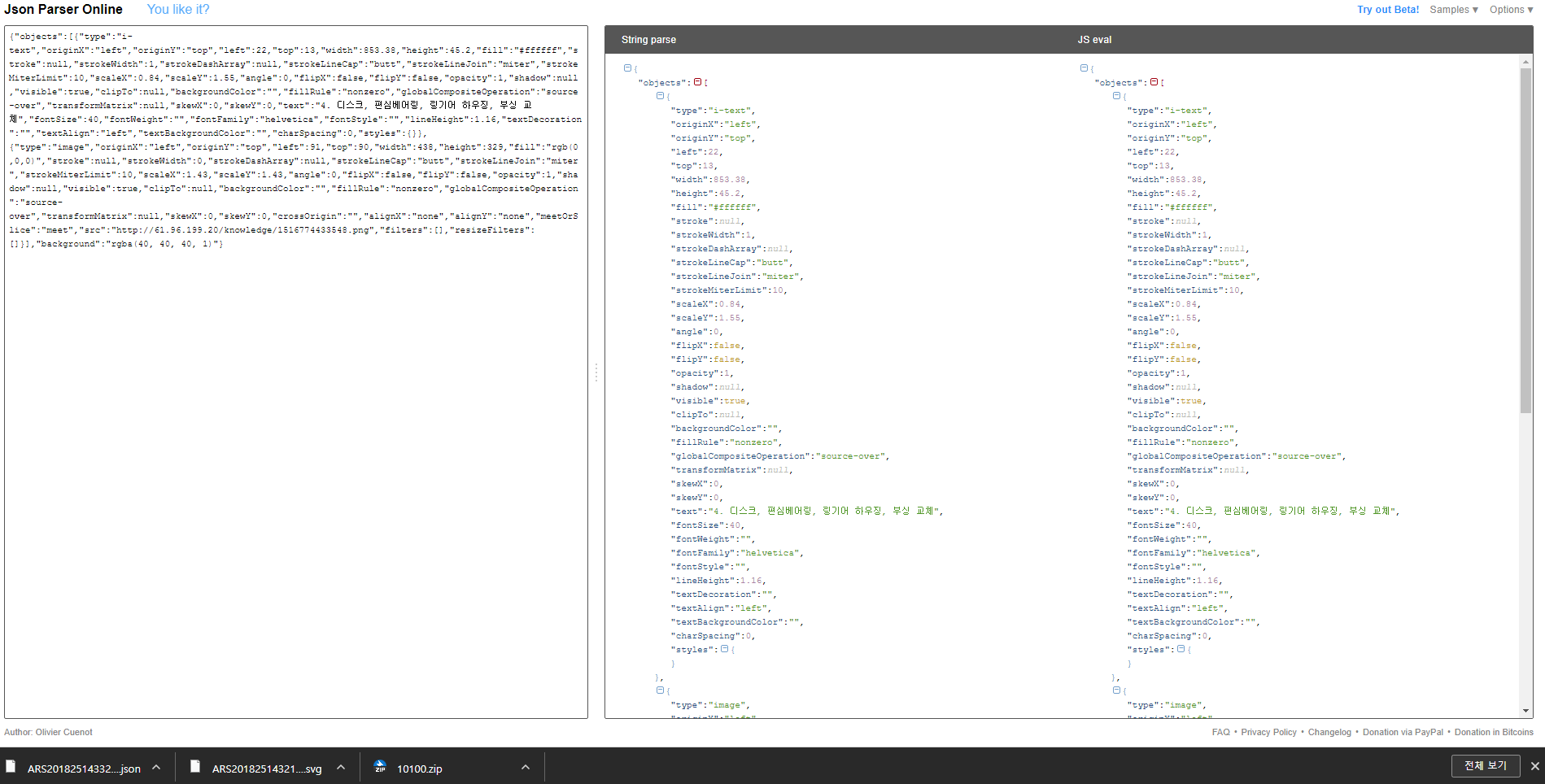
Task: Click "scaleY":1.55 line in String parse
Action: [708, 318]
